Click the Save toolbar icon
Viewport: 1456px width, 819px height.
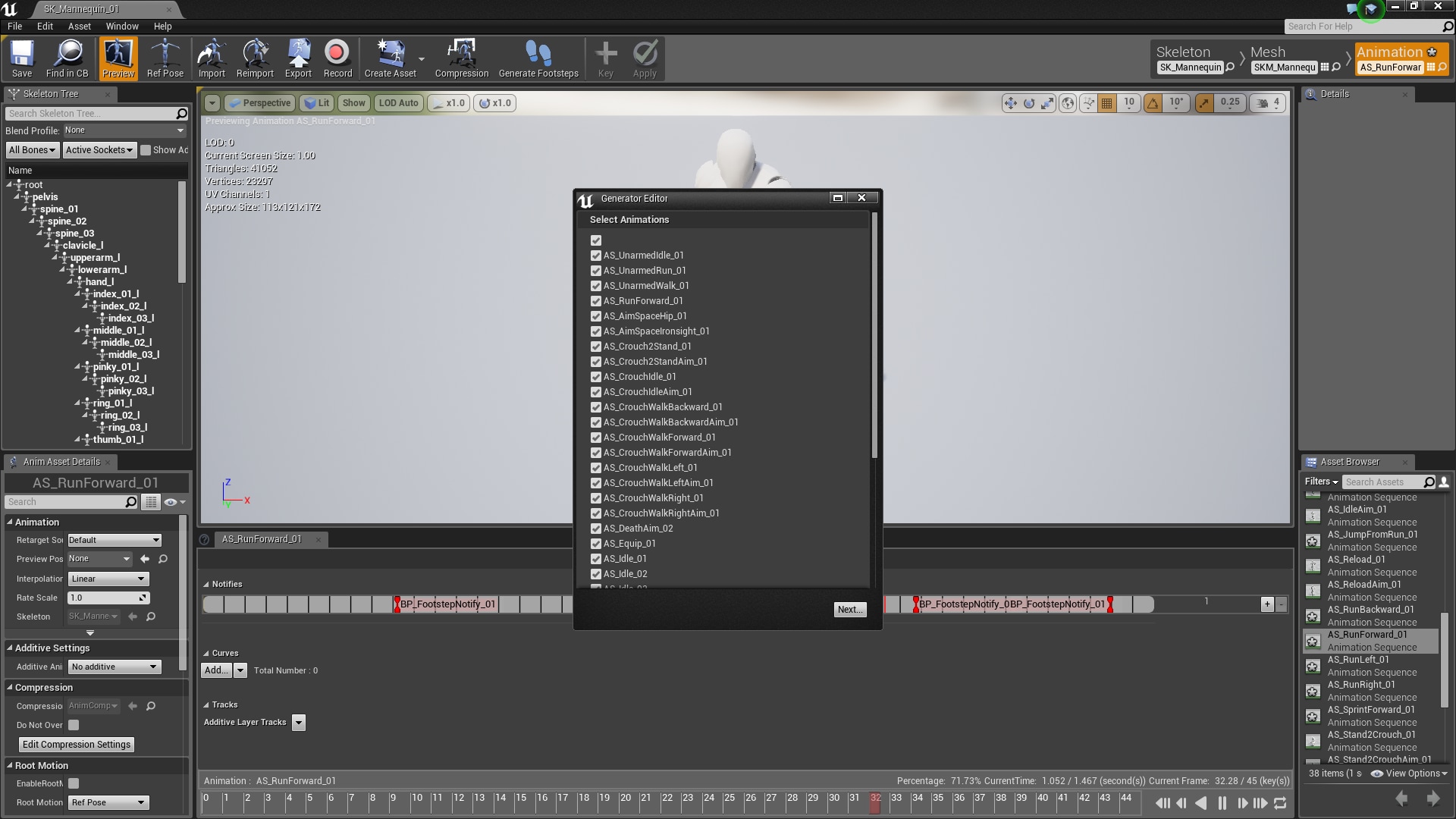(x=22, y=58)
